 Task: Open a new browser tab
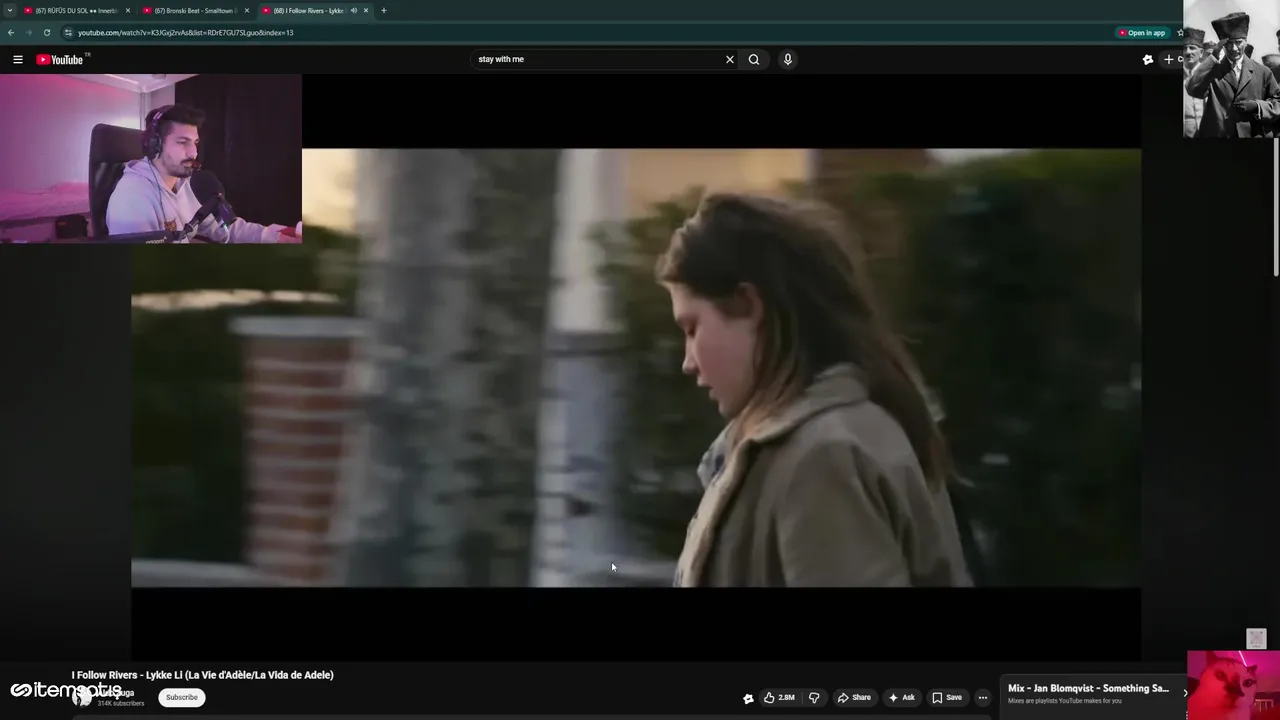383,10
